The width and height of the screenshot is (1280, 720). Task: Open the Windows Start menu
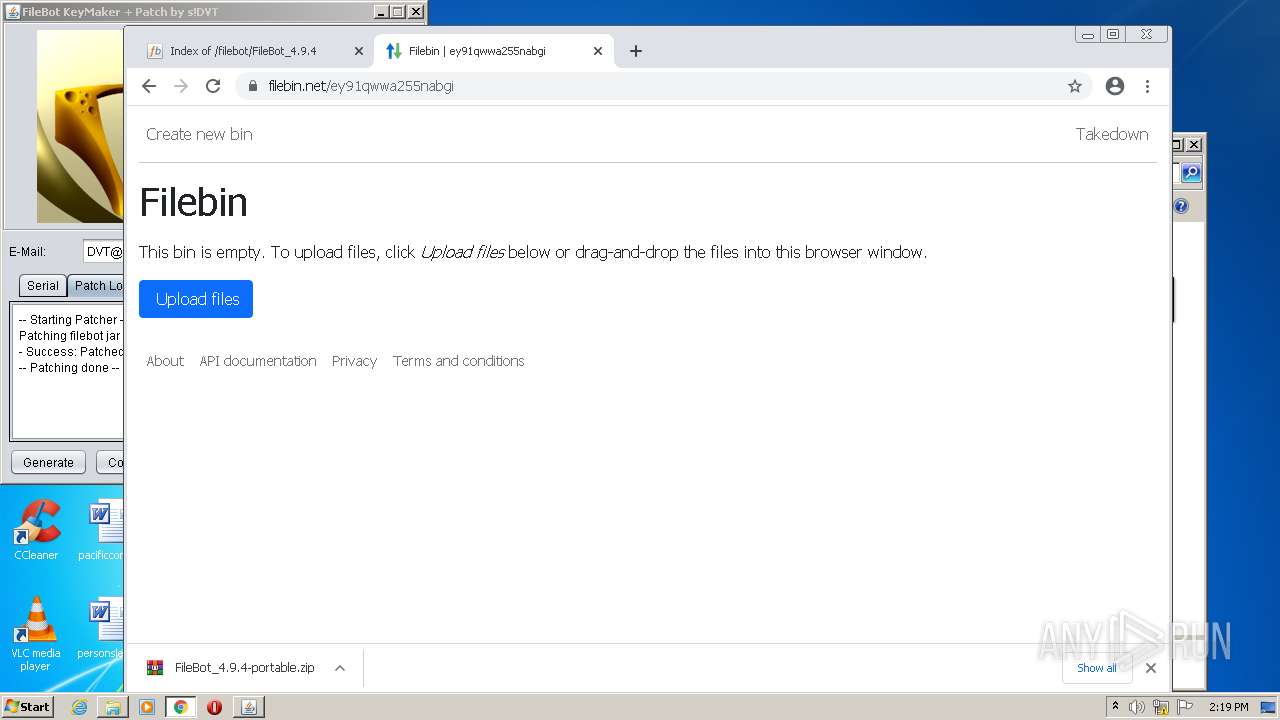(27, 706)
